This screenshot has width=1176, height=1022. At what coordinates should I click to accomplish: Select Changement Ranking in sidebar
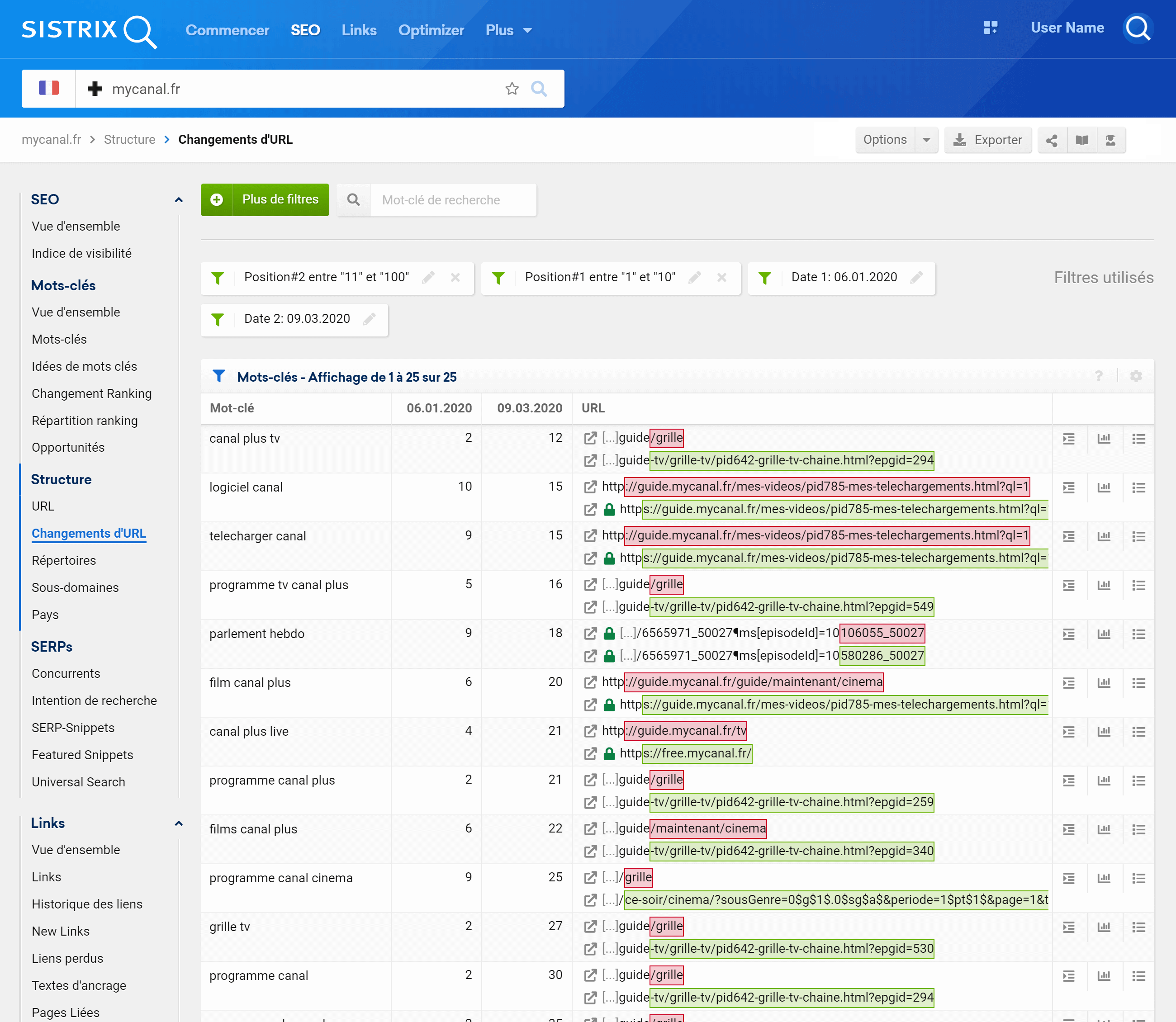(92, 394)
